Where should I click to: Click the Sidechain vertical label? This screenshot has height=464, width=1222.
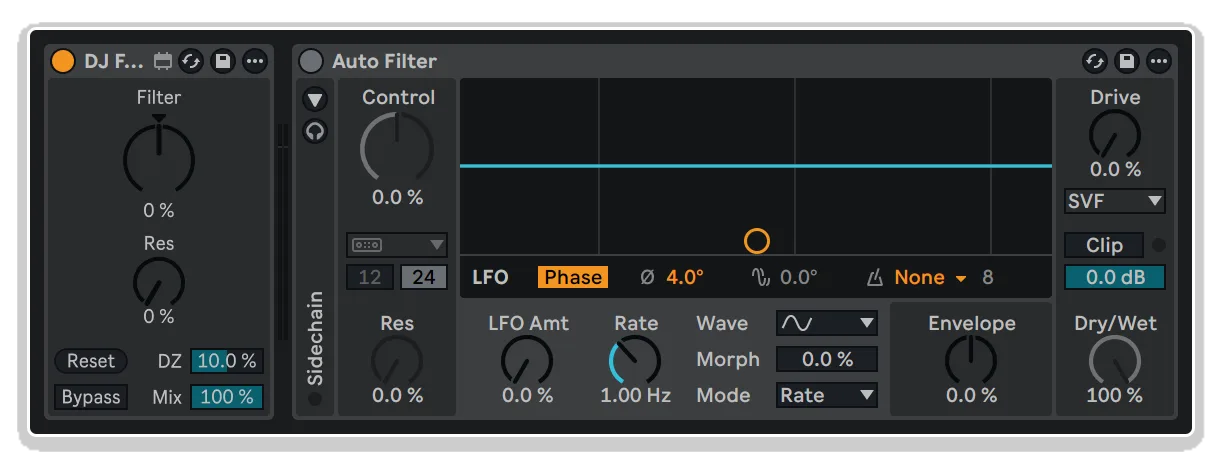[316, 338]
